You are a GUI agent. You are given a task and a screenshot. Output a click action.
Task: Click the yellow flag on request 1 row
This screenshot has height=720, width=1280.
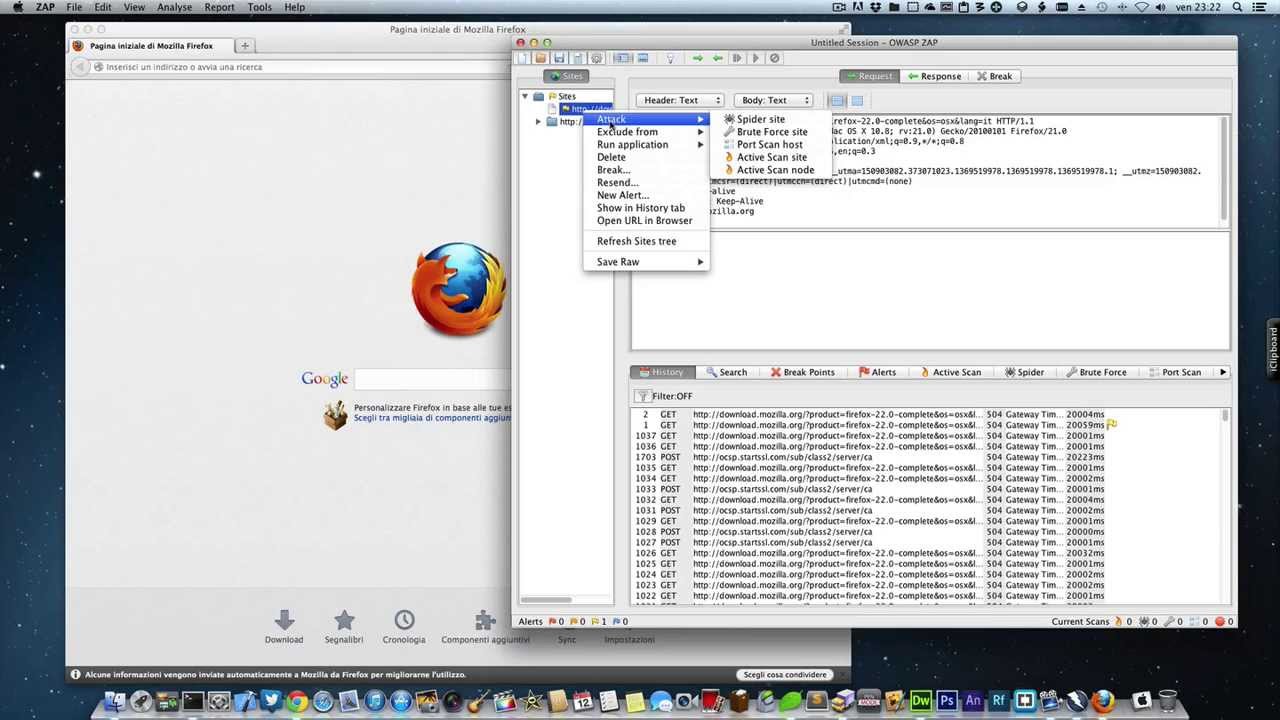(1111, 424)
